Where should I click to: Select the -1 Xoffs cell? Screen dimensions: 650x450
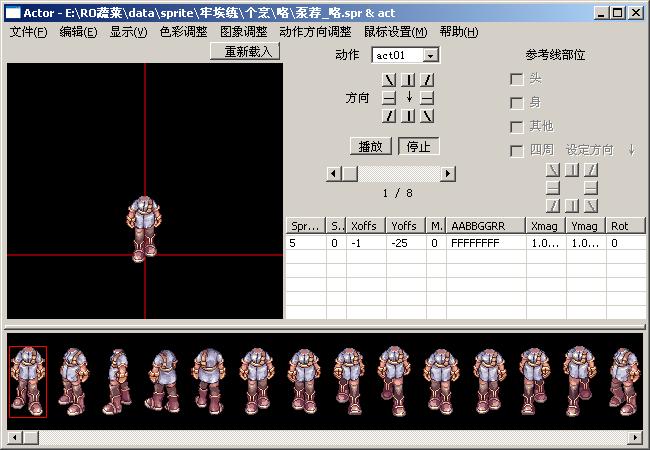366,243
